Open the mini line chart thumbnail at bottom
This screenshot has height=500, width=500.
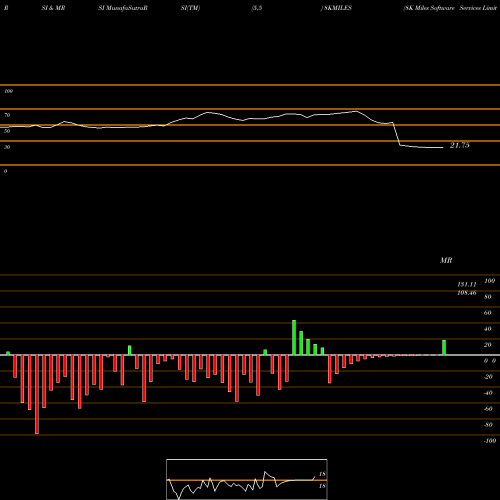247,479
